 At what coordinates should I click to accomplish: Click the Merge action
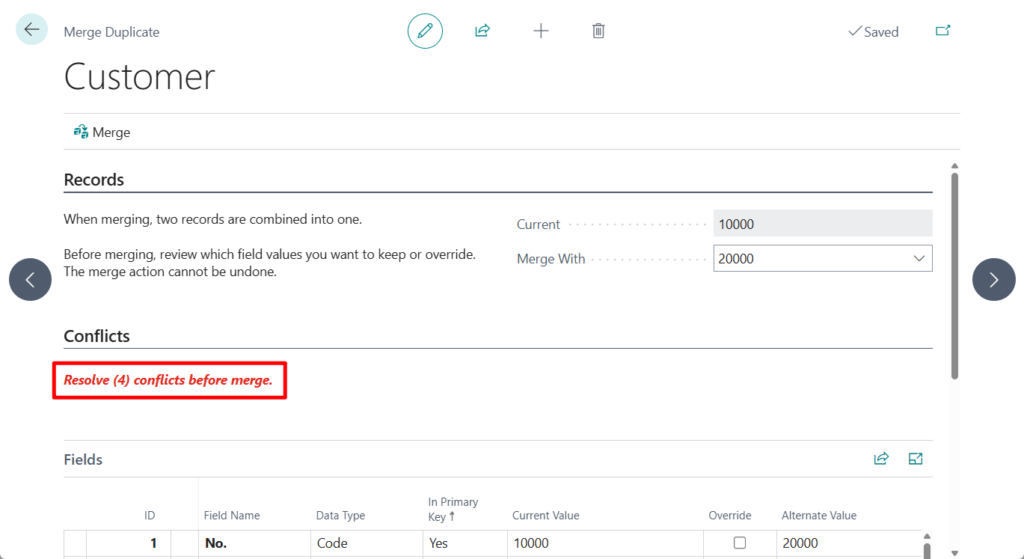coord(102,132)
